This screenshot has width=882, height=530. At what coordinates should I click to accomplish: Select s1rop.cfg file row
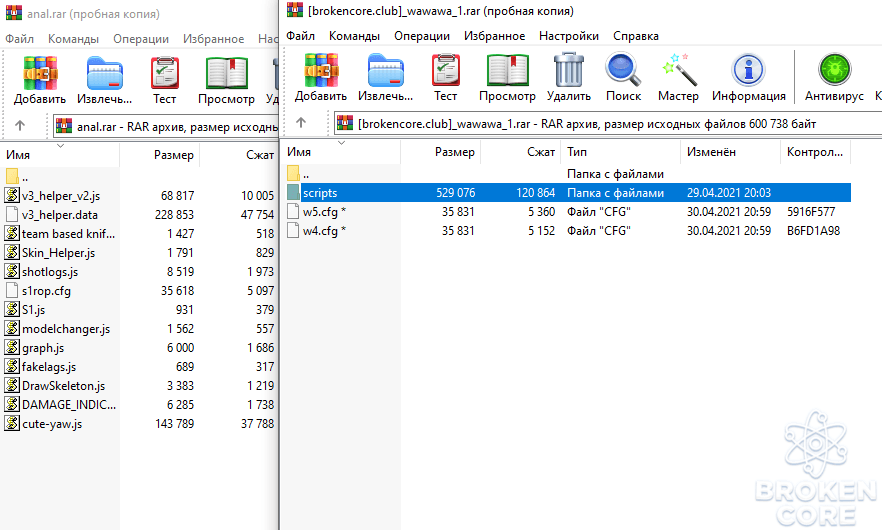click(x=139, y=290)
